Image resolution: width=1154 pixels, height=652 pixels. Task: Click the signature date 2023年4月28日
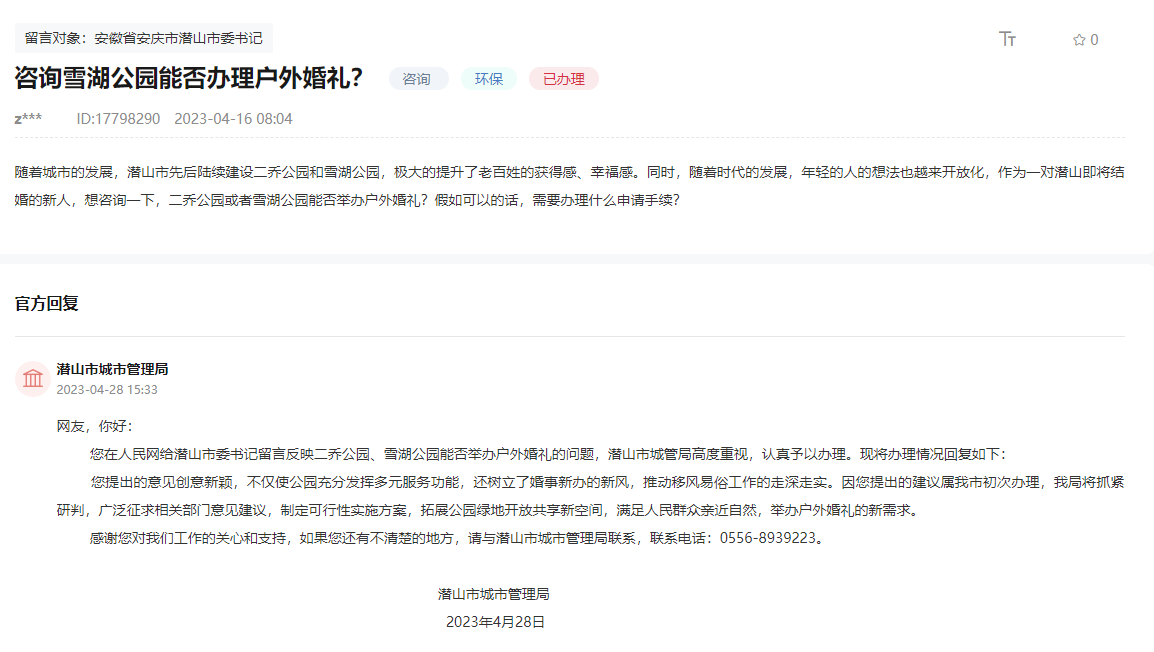(x=495, y=622)
